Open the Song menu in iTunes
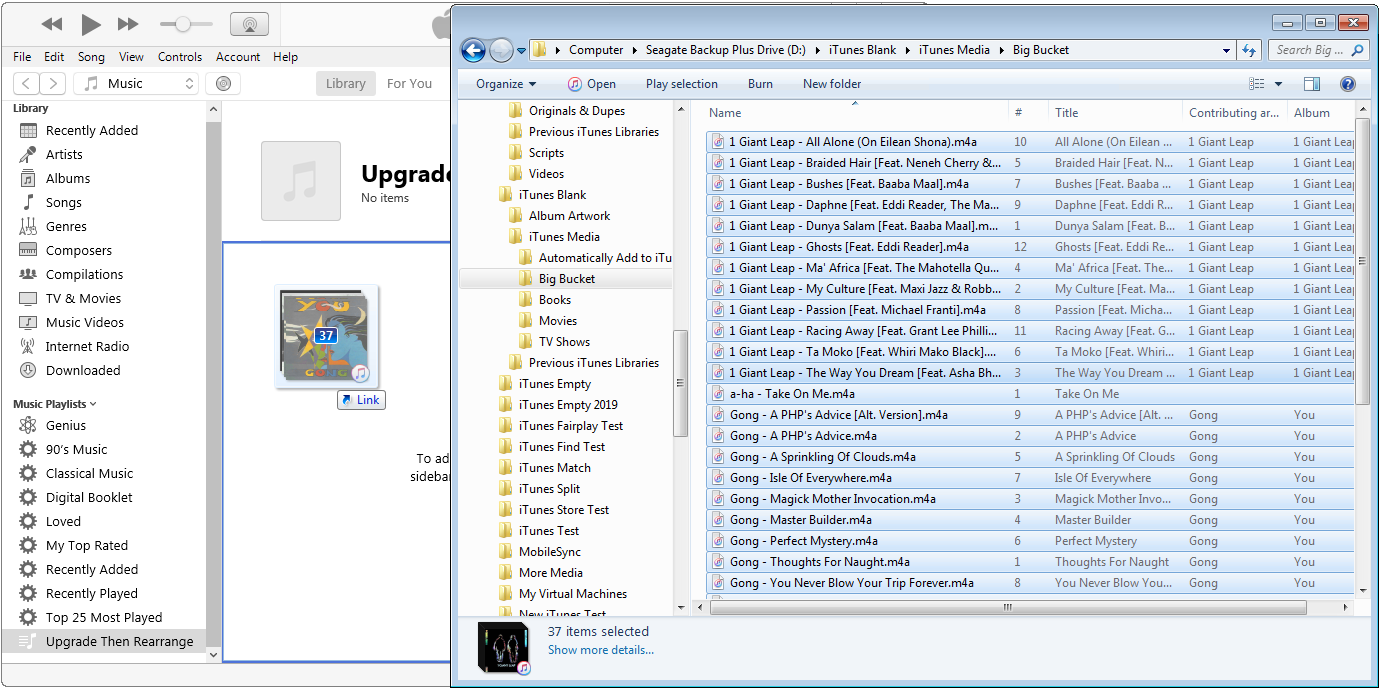 pos(91,57)
